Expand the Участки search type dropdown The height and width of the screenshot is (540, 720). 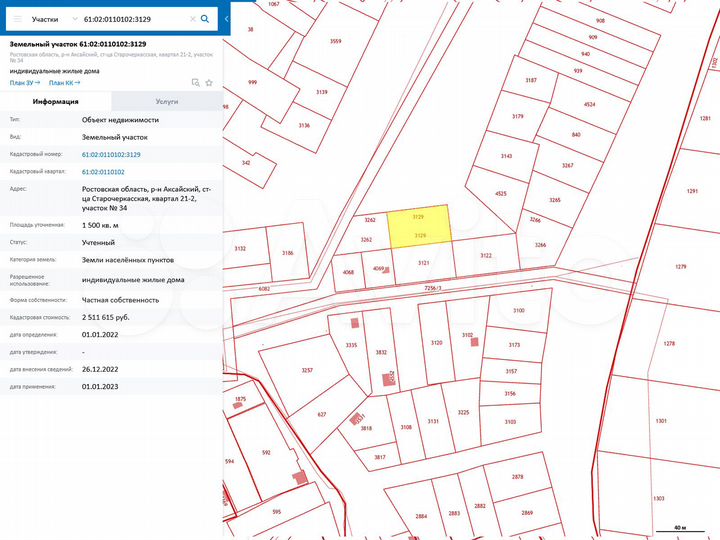75,19
